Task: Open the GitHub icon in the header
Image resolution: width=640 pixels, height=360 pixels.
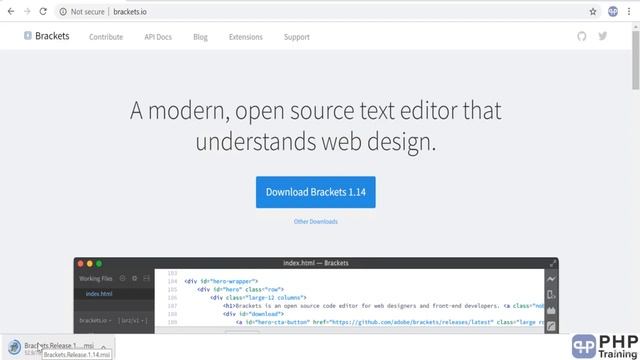Action: coord(582,36)
